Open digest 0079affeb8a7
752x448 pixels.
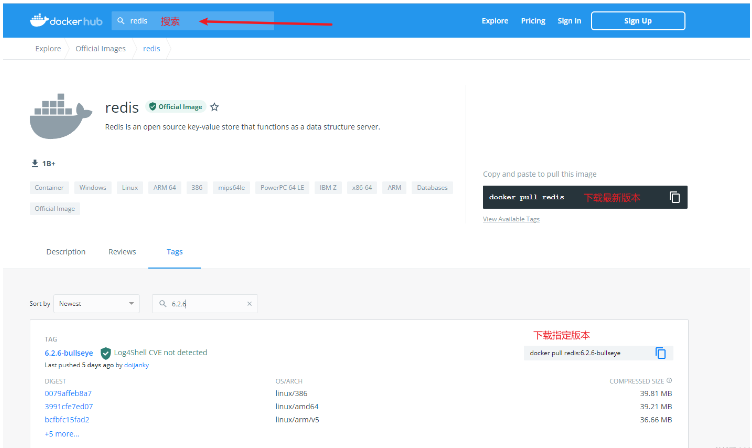(68, 393)
